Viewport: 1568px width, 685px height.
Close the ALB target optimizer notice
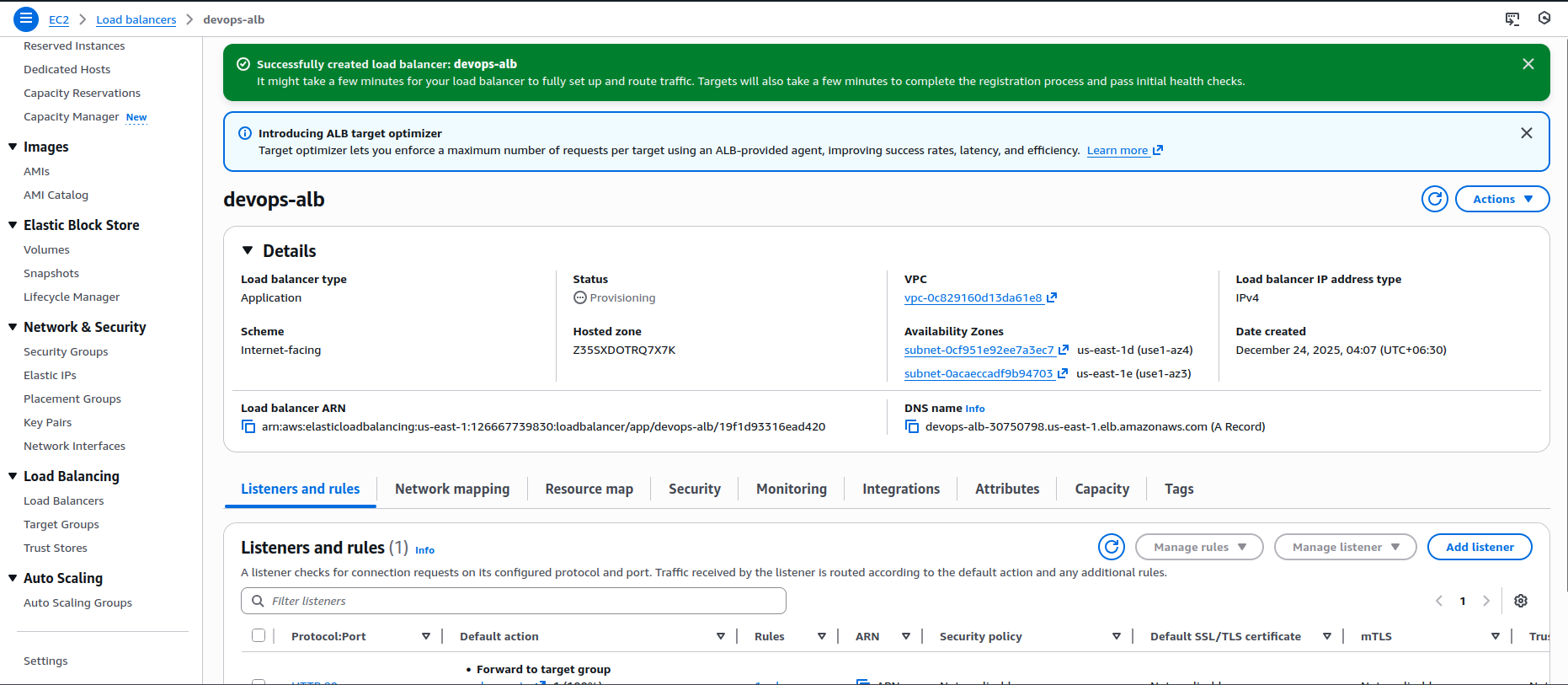[x=1527, y=133]
